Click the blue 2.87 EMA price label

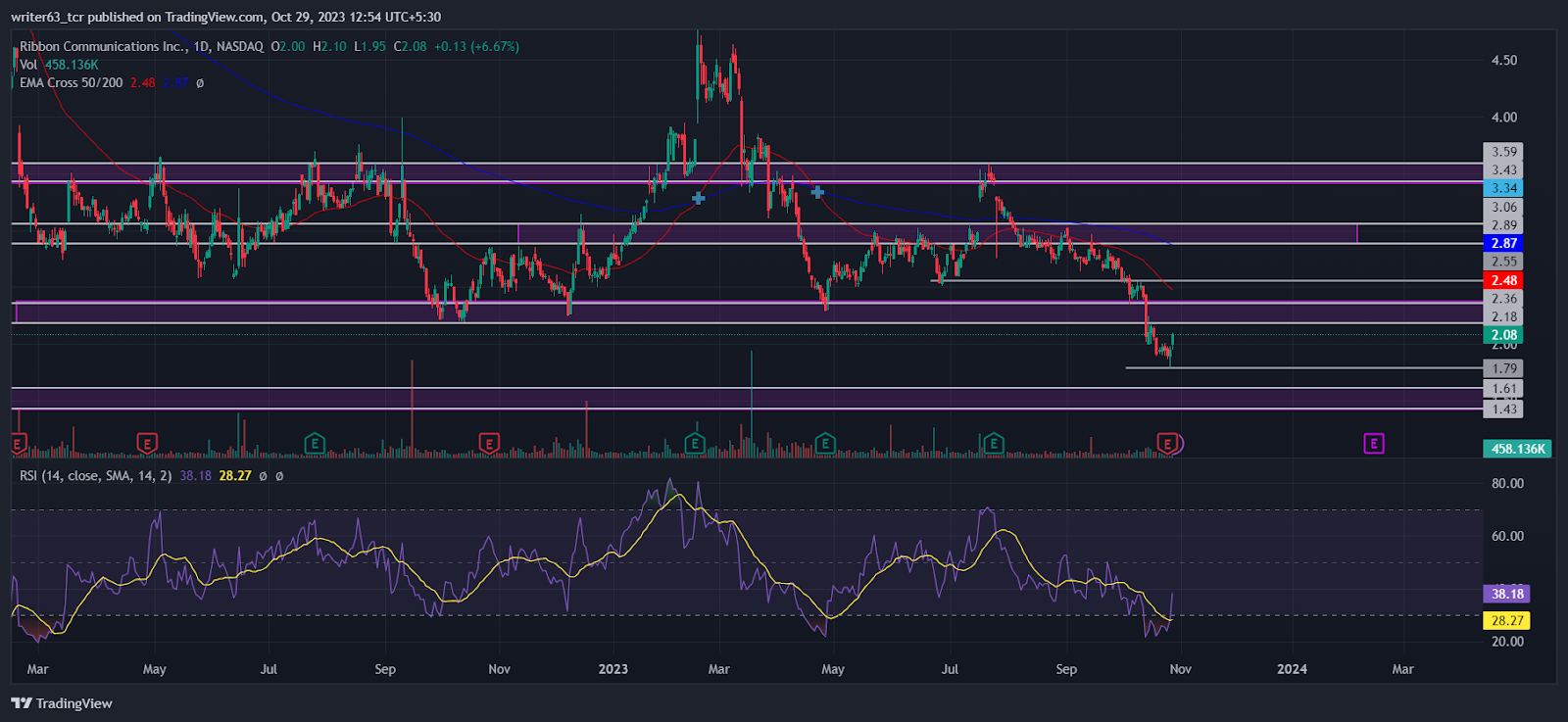(x=1504, y=243)
